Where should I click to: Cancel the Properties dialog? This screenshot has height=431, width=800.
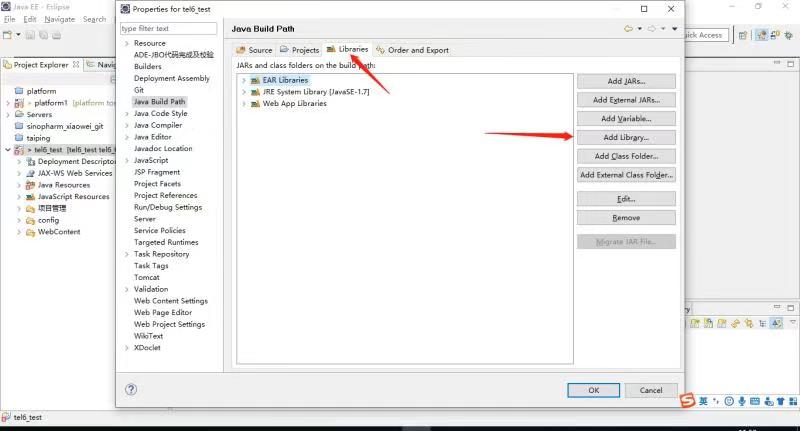pos(651,390)
